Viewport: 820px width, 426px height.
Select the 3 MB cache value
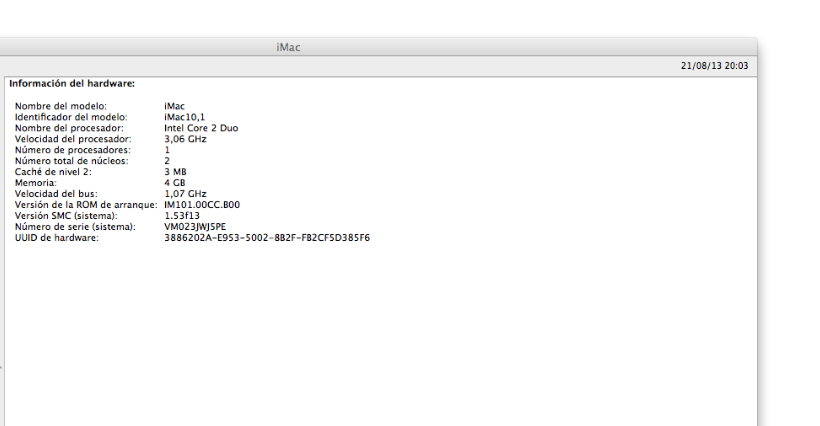click(175, 172)
